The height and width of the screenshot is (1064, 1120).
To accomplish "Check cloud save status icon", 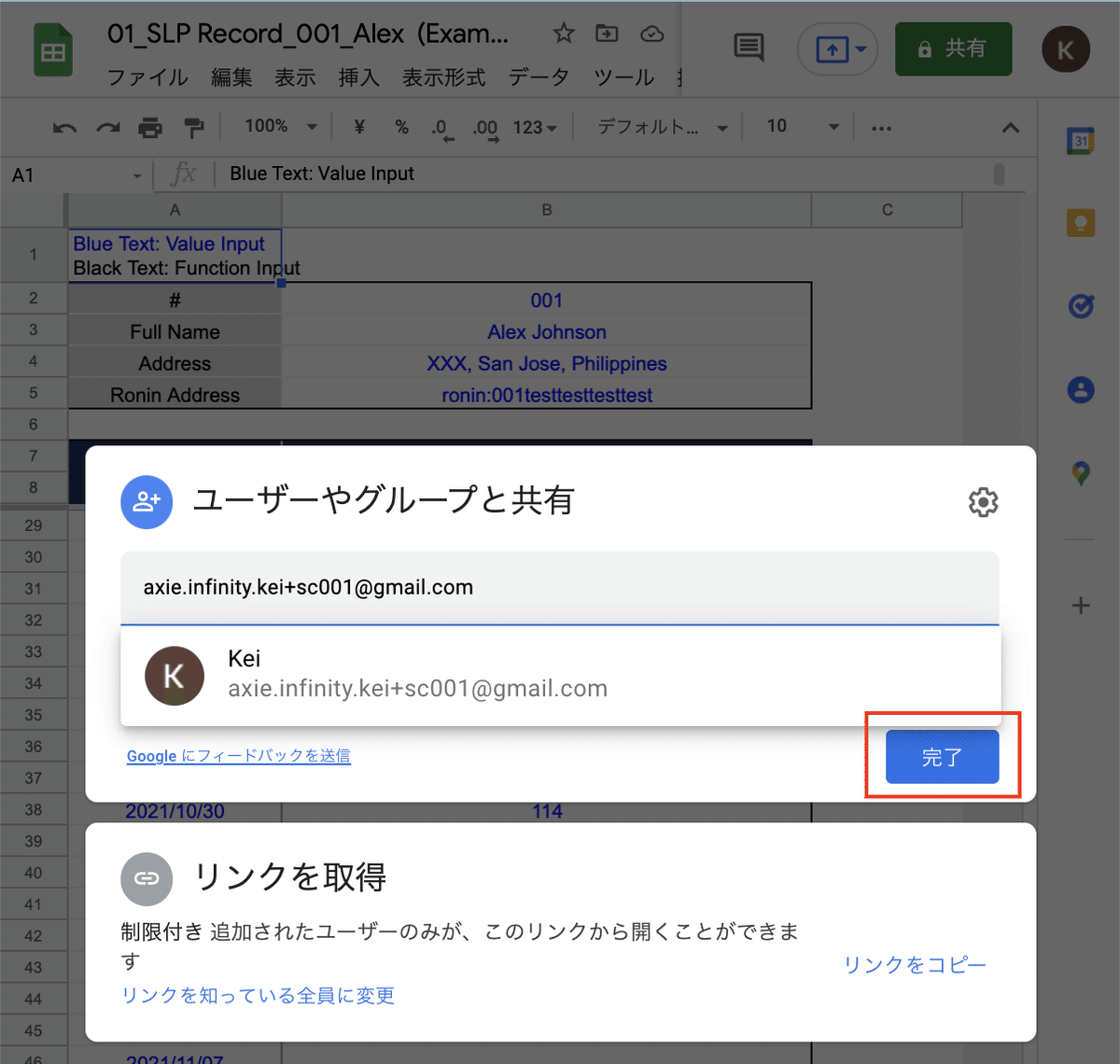I will (651, 34).
